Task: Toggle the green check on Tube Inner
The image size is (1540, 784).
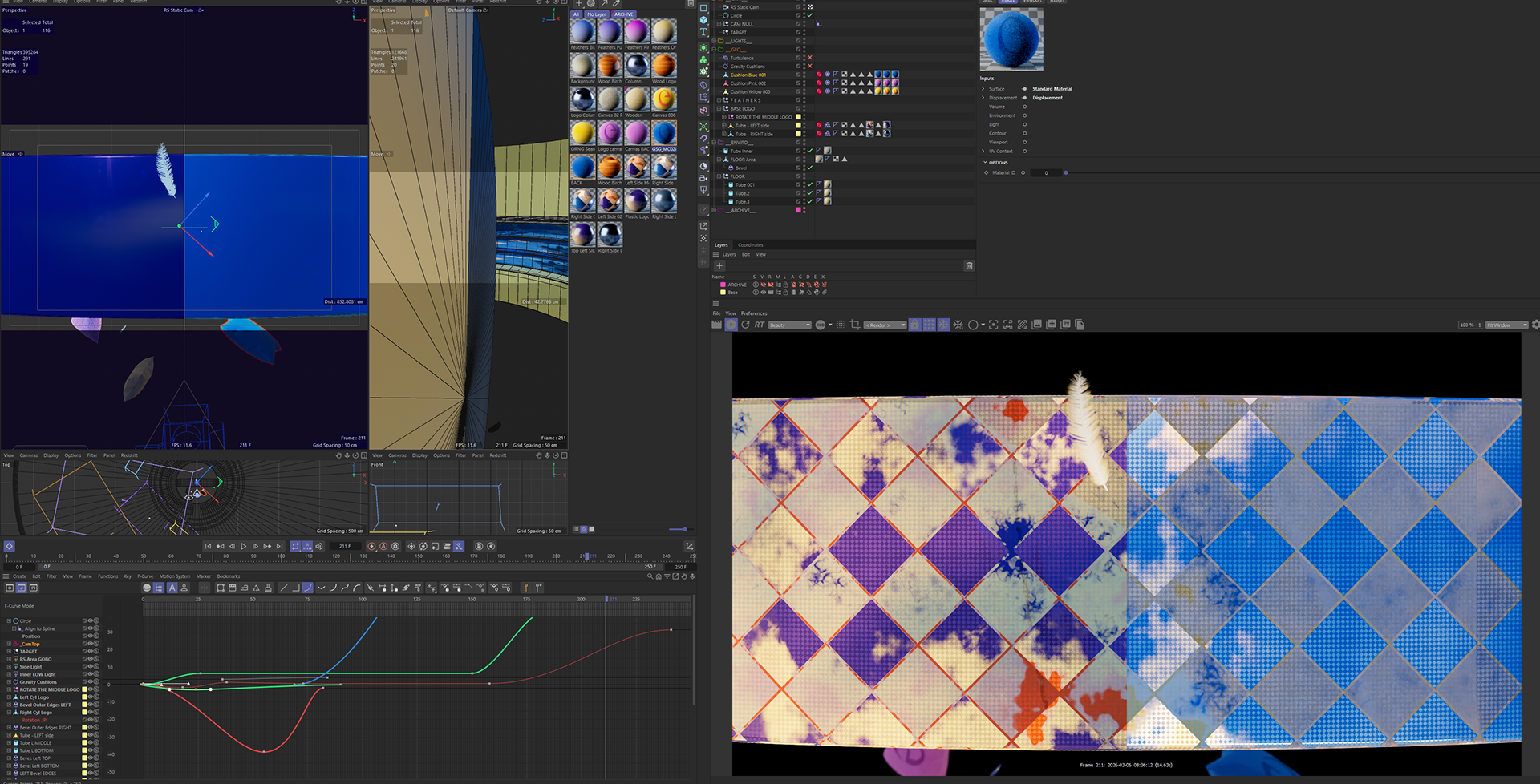Action: pyautogui.click(x=810, y=151)
